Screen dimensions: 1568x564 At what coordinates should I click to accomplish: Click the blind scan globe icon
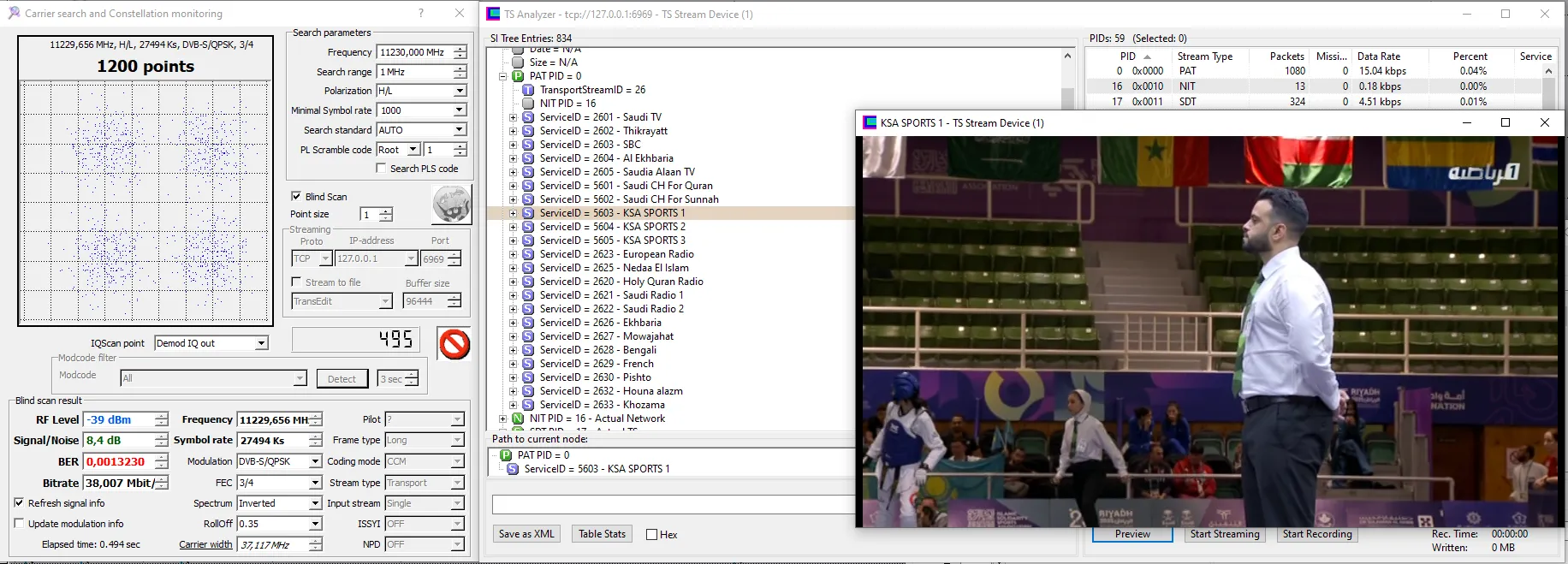(451, 205)
